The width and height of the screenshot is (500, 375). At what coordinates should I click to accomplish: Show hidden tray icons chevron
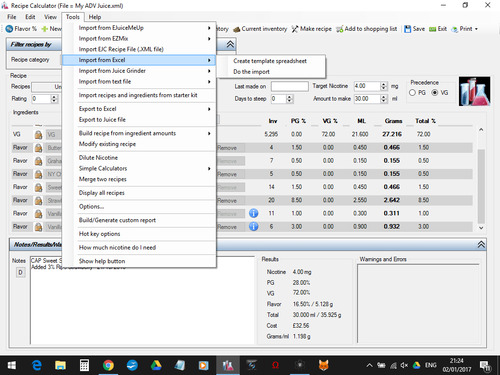(x=369, y=366)
